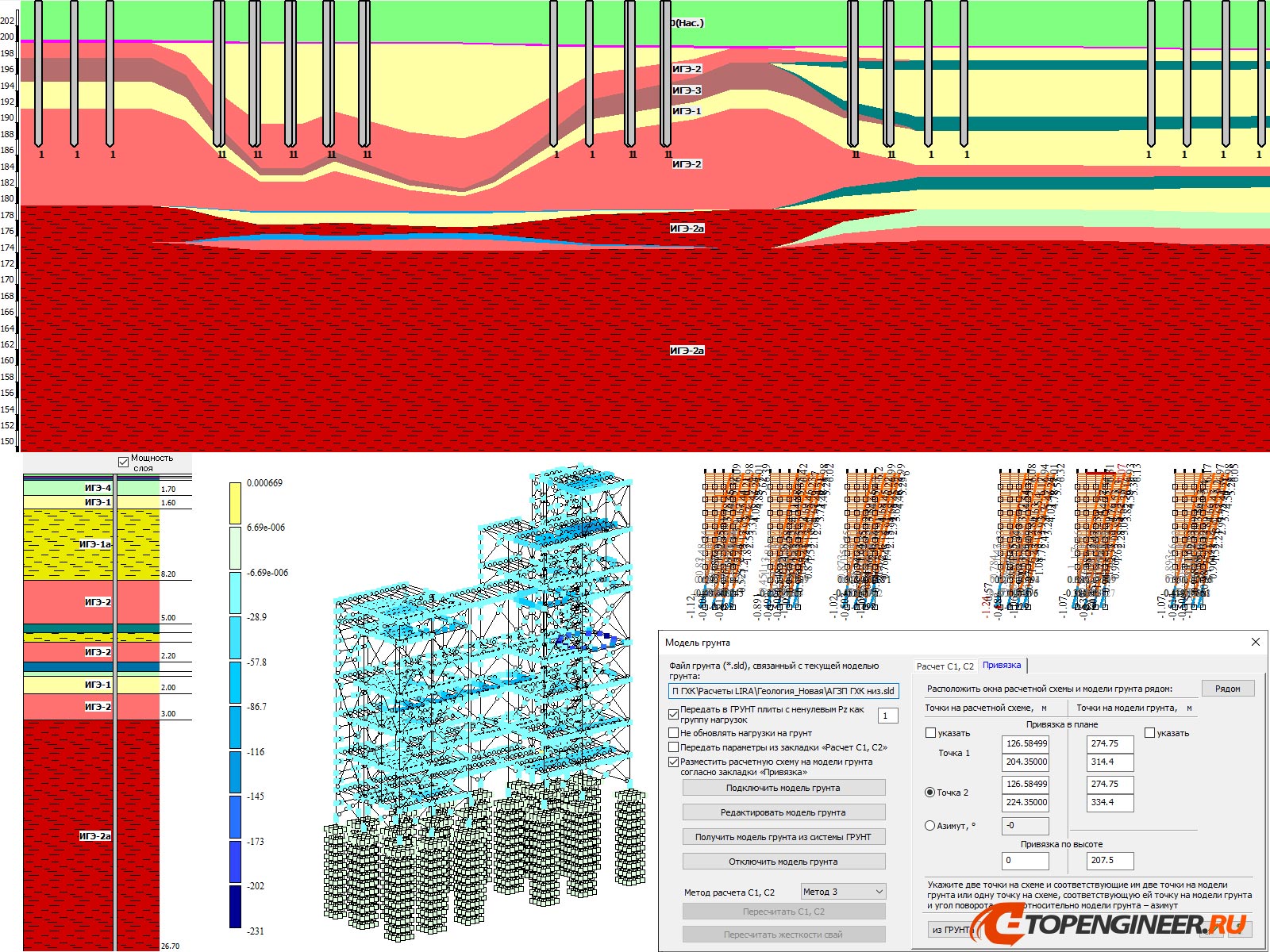Viewport: 1270px width, 952px height.
Task: Click the 334.4 soil model coordinate field
Action: pyautogui.click(x=1110, y=802)
